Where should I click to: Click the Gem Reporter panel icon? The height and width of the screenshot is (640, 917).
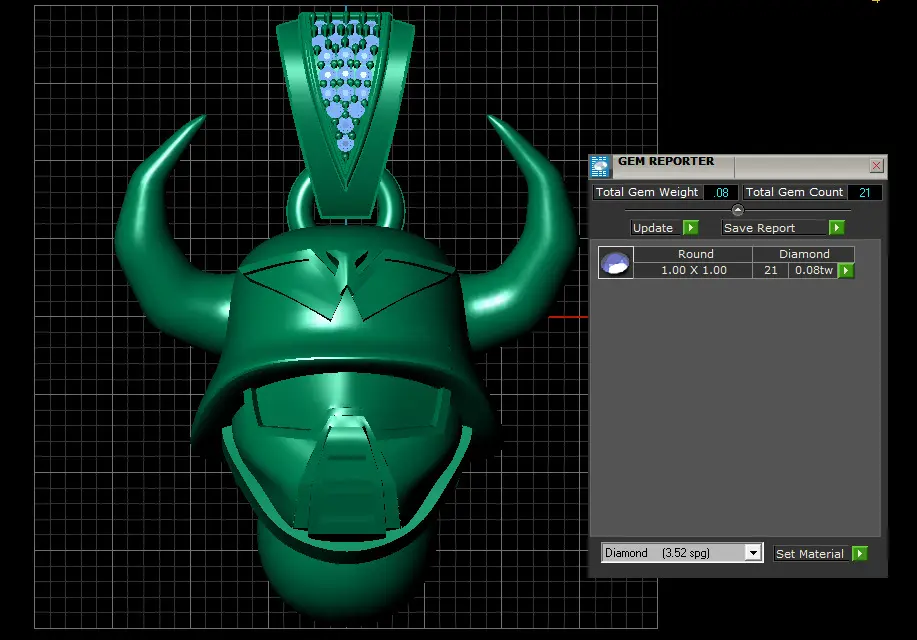pos(599,167)
